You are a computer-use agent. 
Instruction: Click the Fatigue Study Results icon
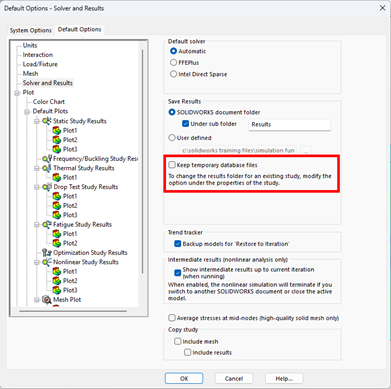point(47,224)
